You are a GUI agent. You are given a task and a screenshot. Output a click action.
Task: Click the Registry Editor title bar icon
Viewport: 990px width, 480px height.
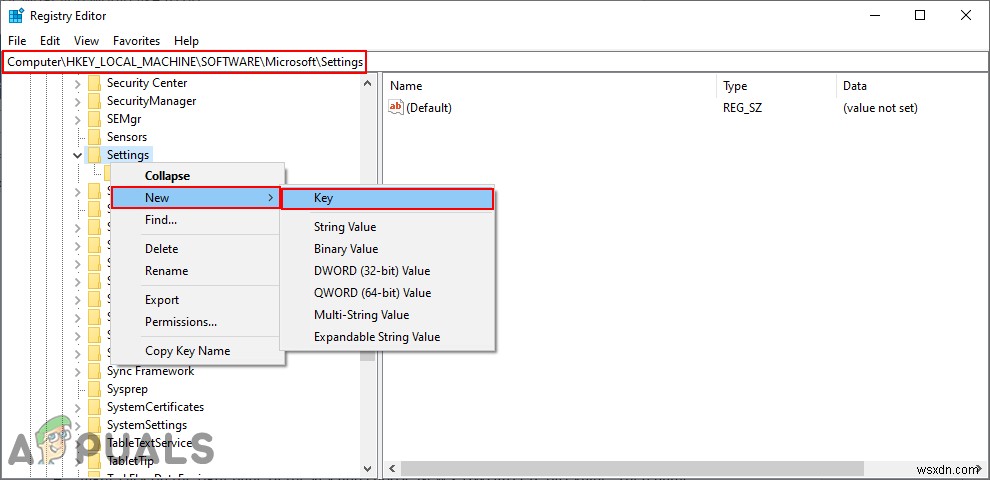16,15
